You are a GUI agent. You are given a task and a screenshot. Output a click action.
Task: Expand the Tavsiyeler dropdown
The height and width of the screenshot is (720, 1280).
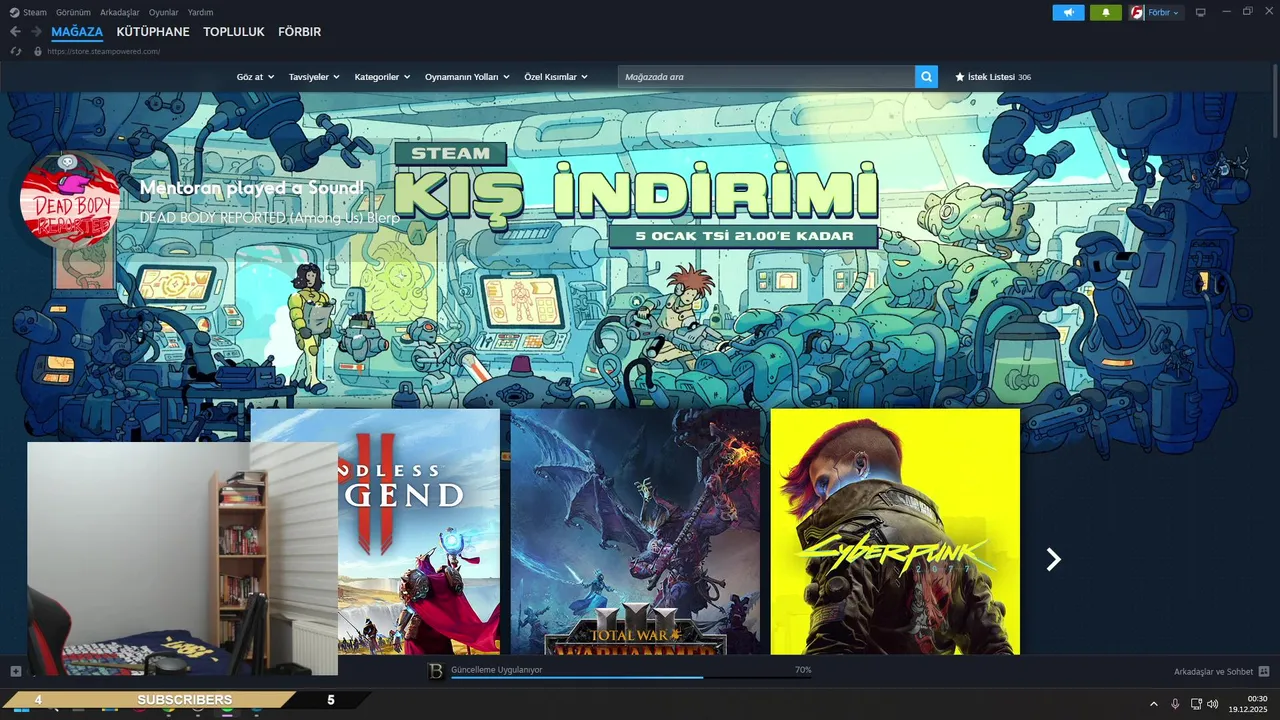coord(314,77)
